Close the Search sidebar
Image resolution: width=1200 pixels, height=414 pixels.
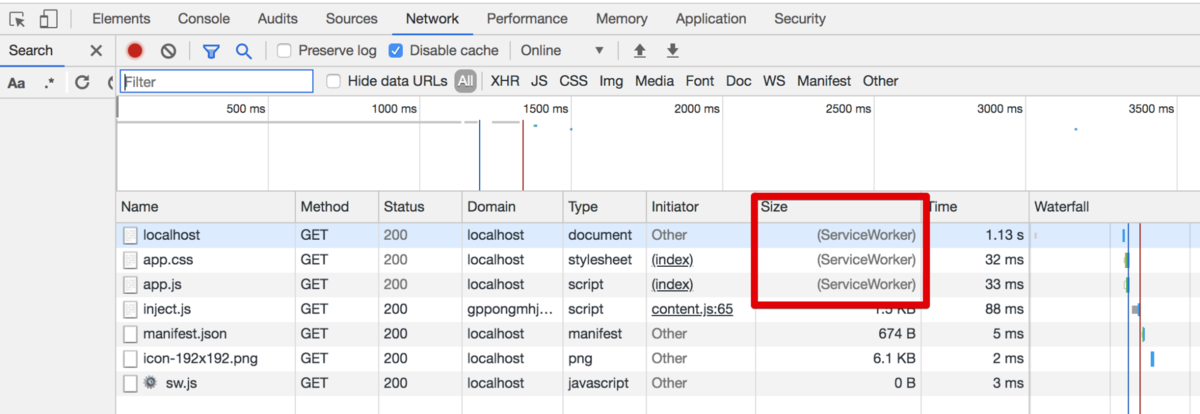point(96,51)
